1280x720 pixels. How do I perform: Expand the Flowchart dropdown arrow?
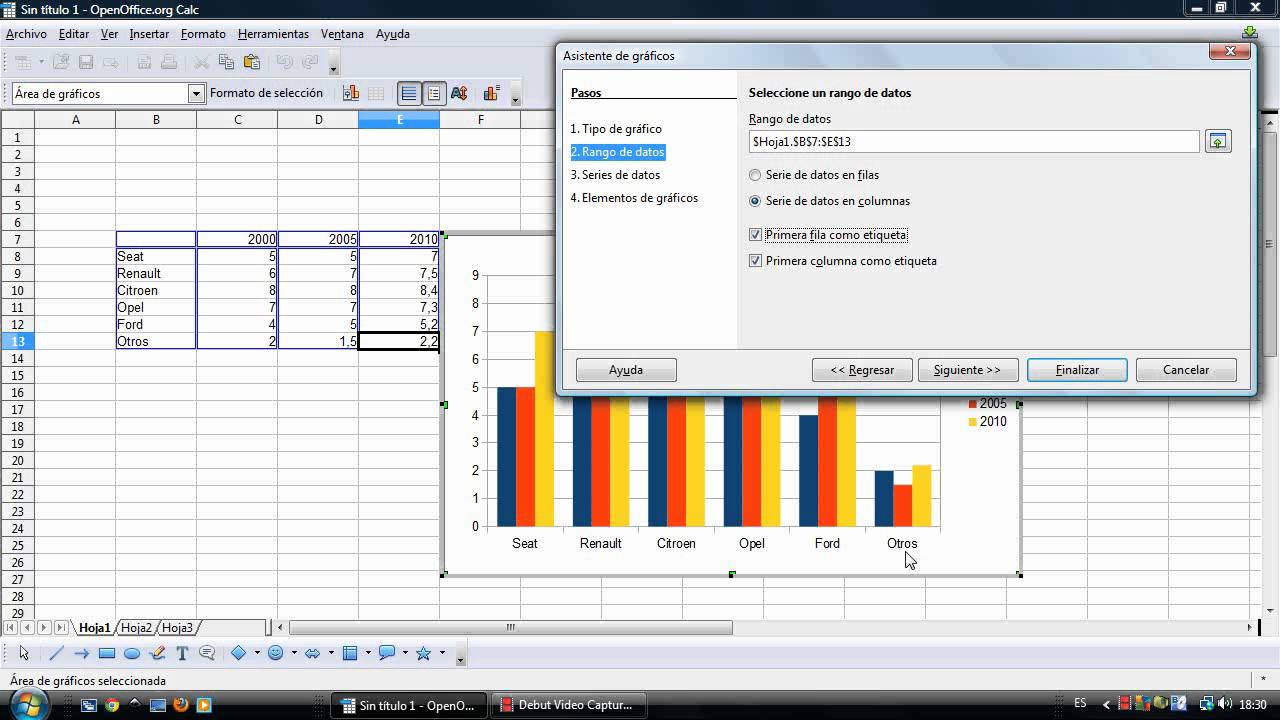tap(368, 653)
